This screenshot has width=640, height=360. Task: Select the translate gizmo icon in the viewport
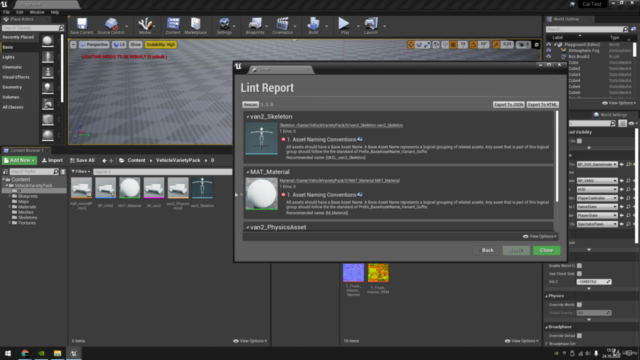point(411,44)
